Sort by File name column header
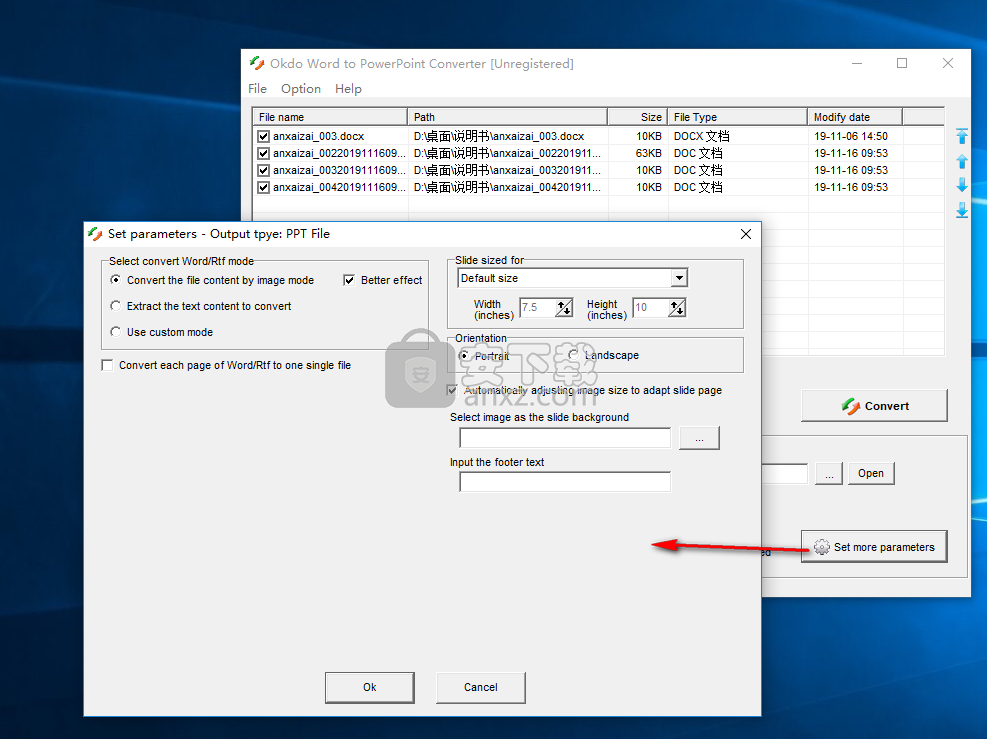Viewport: 987px width, 739px height. click(x=330, y=117)
